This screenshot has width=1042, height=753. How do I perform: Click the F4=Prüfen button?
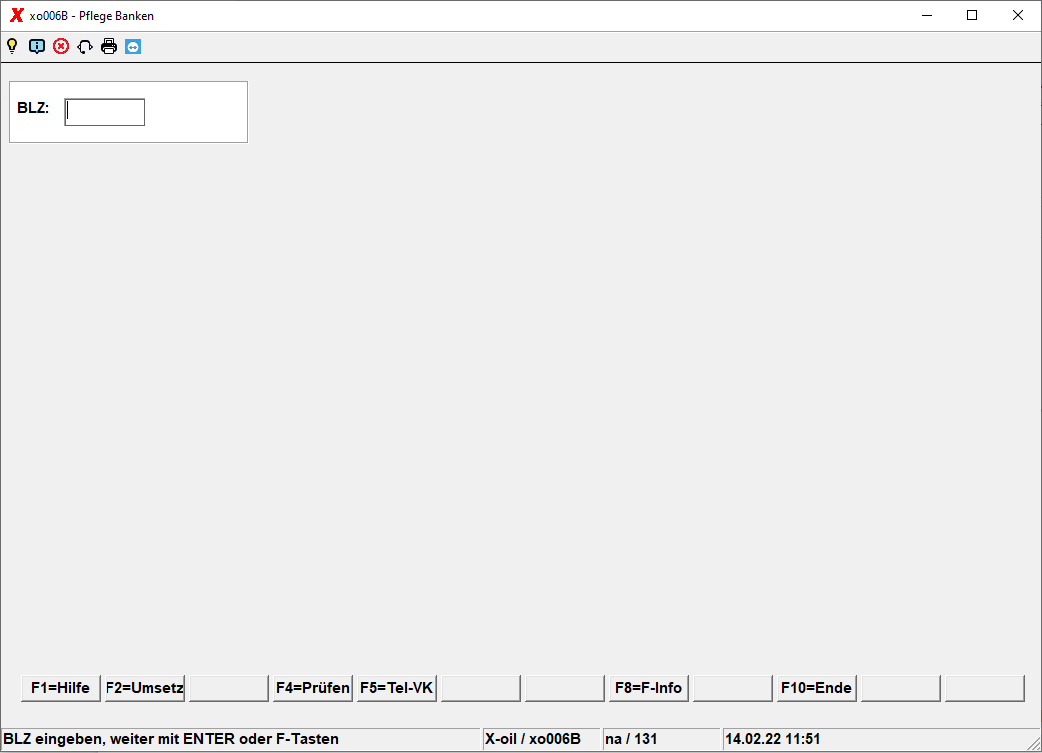coord(312,688)
